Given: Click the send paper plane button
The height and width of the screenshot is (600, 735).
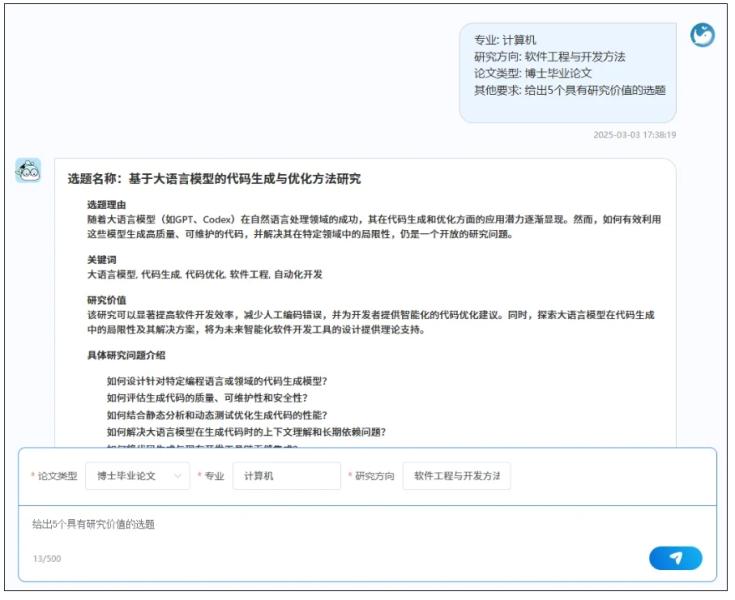Looking at the screenshot, I should pos(675,558).
